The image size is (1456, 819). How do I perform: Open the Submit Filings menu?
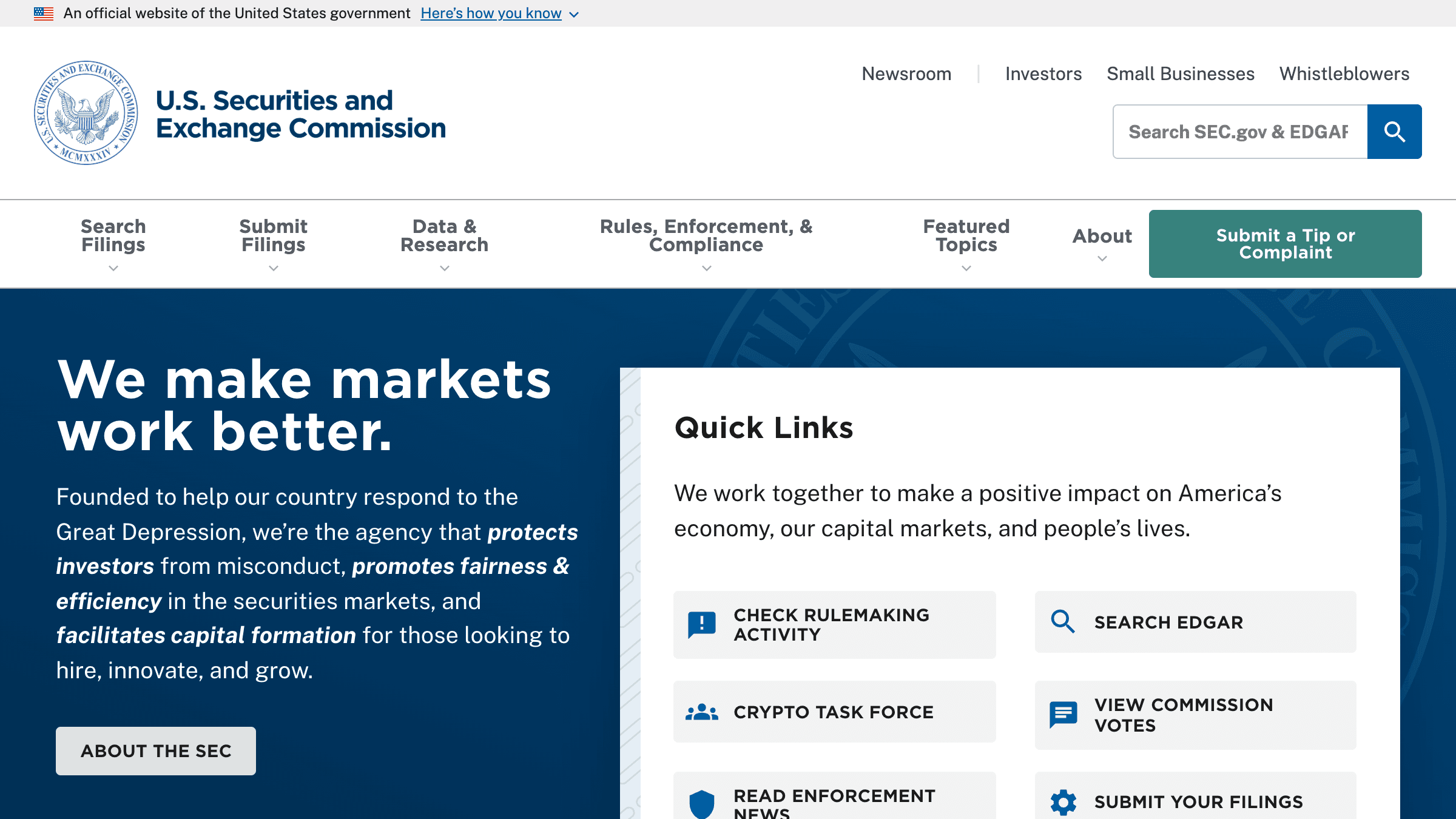pos(274,244)
